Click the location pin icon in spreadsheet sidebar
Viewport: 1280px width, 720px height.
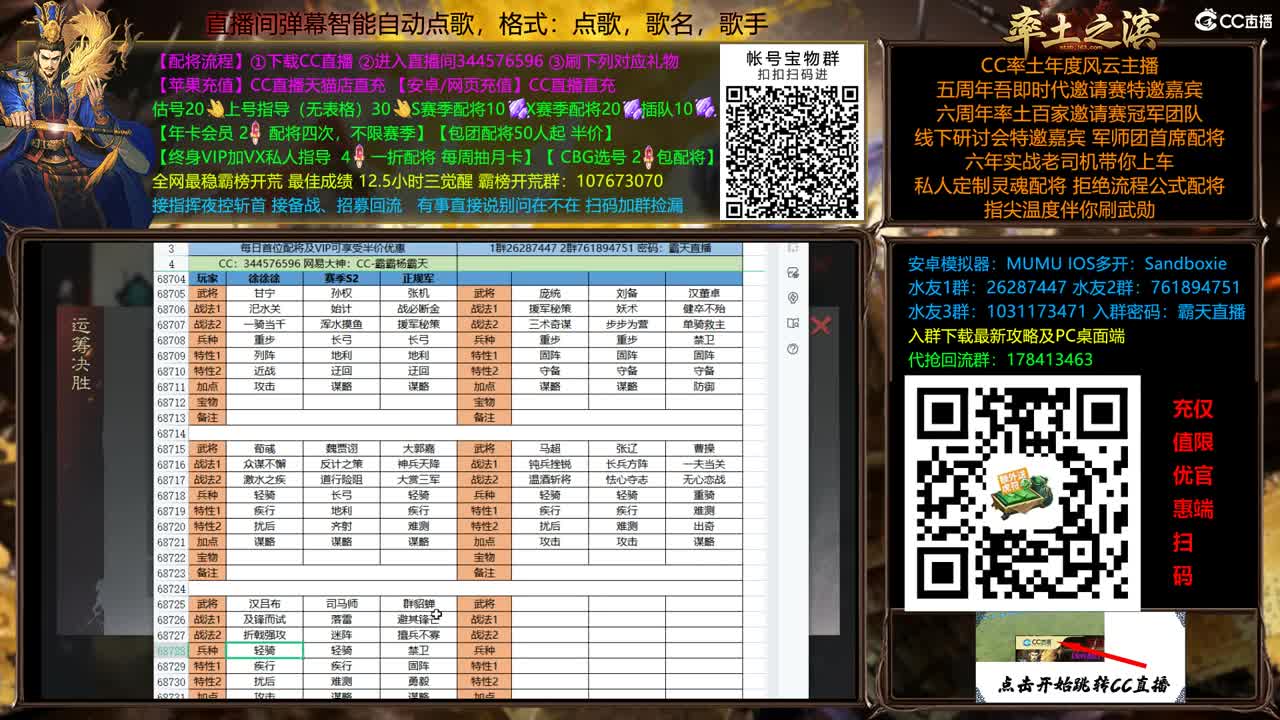793,298
